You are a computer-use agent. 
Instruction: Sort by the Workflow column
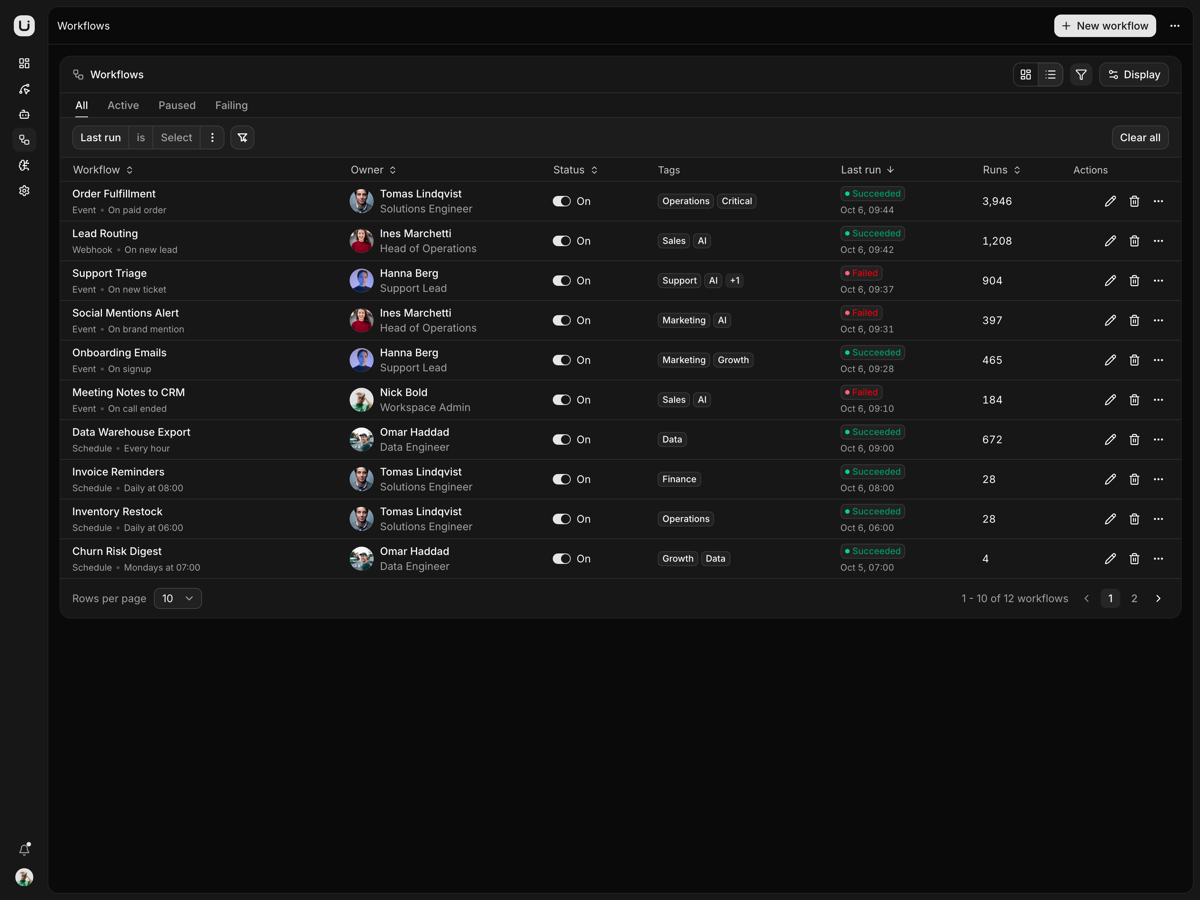pos(103,170)
